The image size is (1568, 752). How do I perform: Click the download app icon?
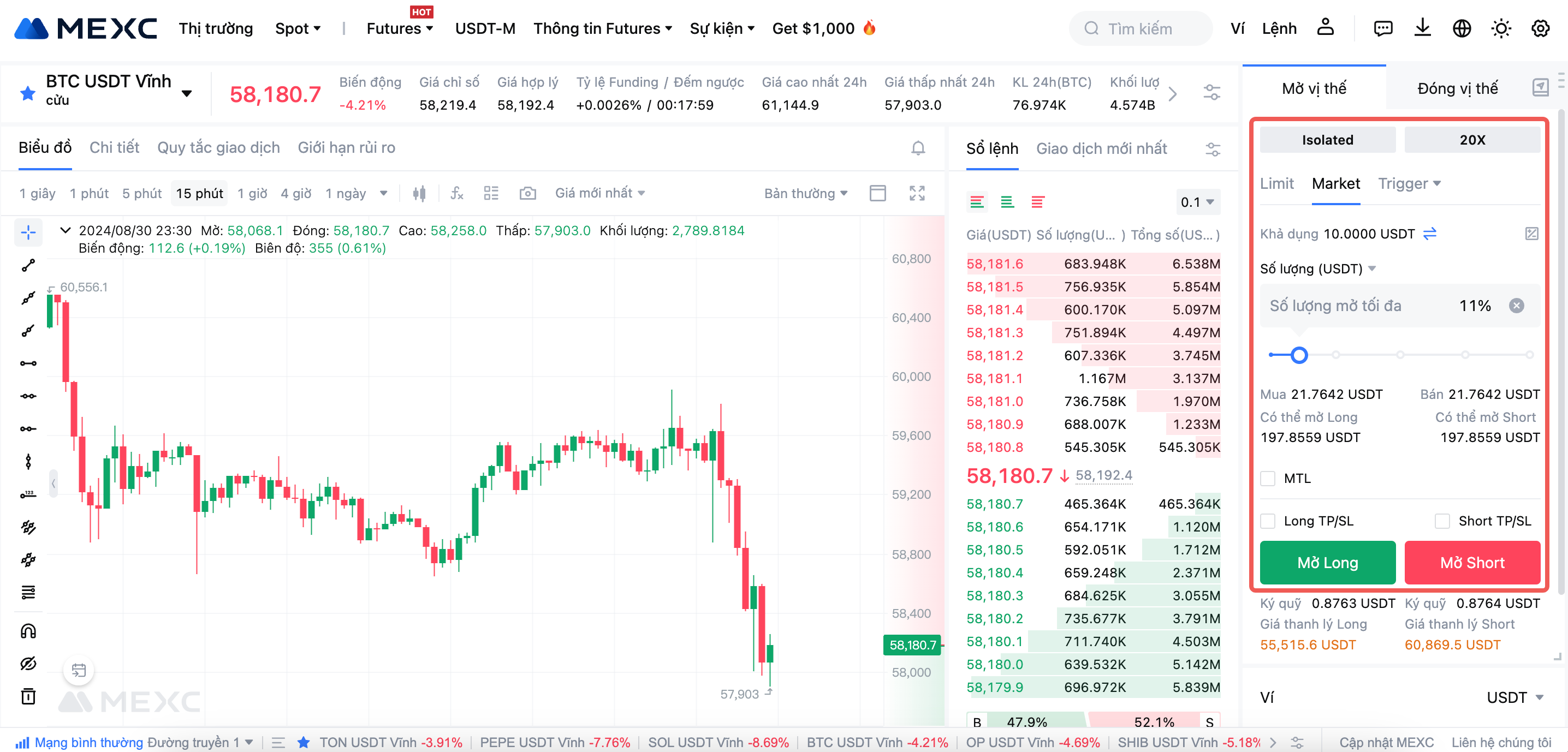(1423, 28)
